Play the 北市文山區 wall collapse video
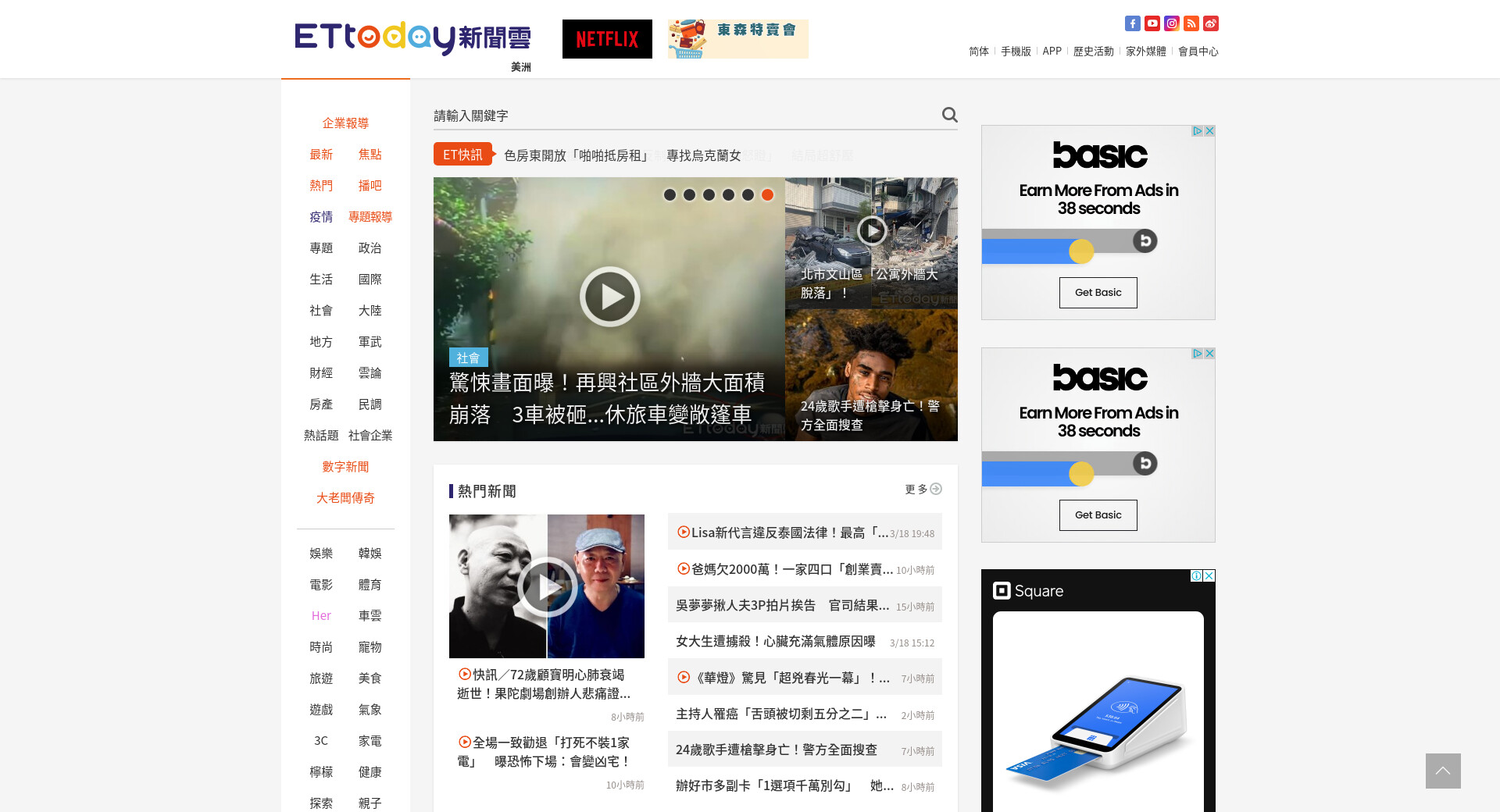 pyautogui.click(x=871, y=230)
